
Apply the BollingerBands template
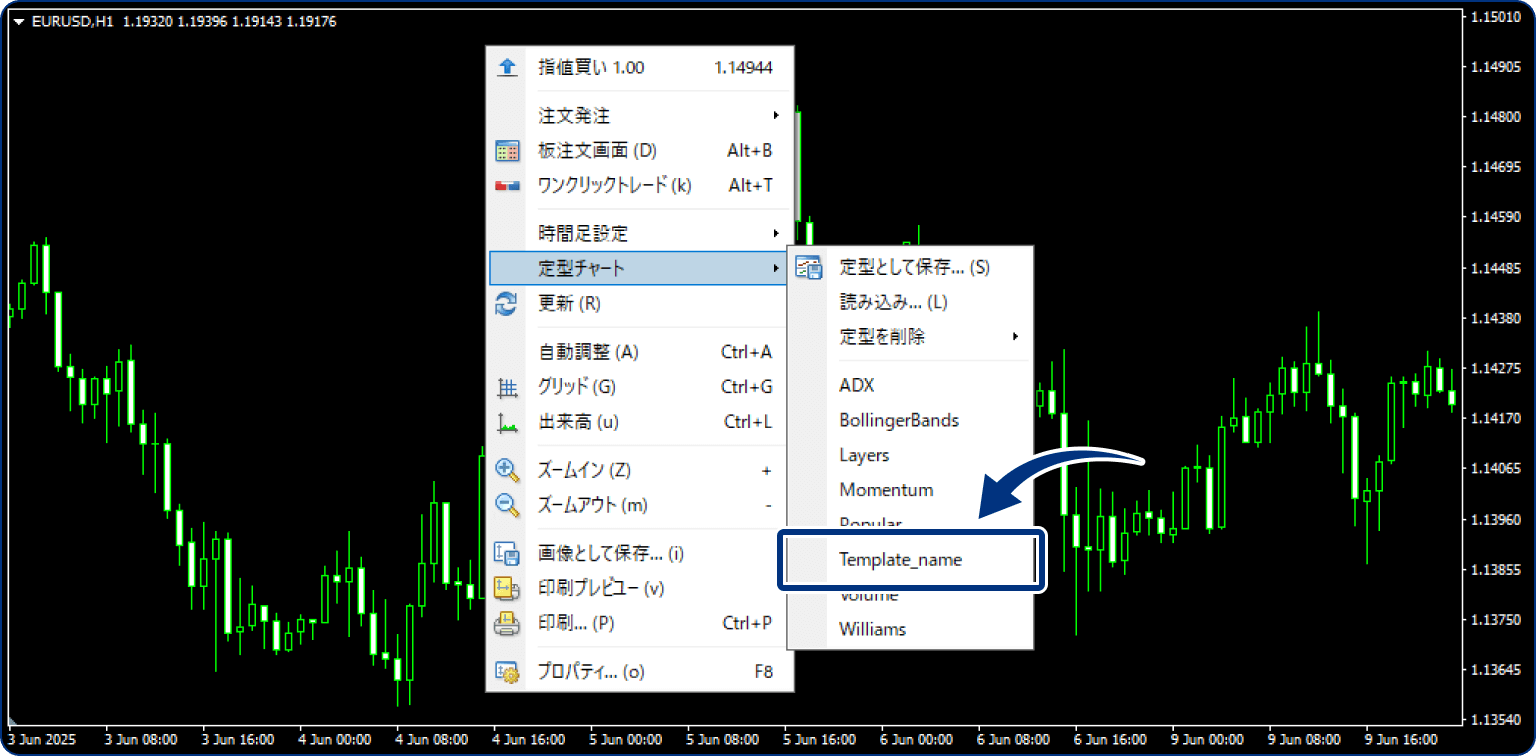point(897,419)
